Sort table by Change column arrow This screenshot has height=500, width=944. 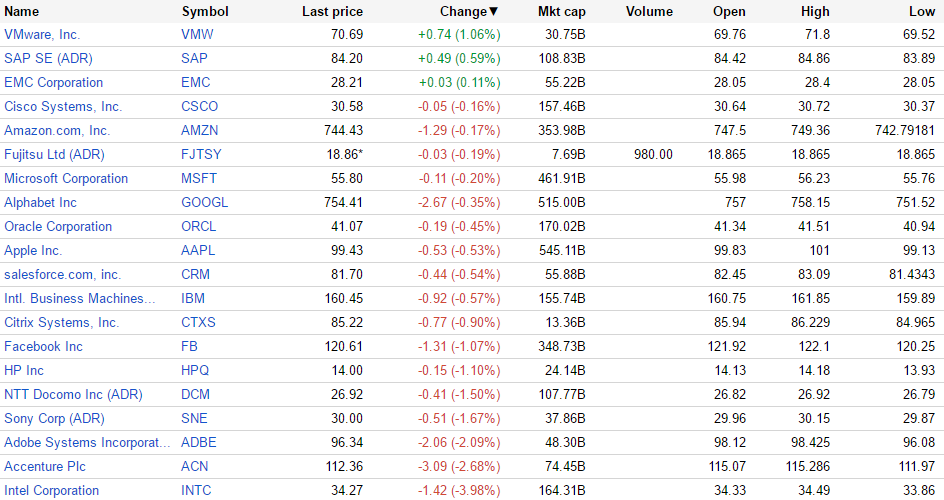(x=493, y=12)
